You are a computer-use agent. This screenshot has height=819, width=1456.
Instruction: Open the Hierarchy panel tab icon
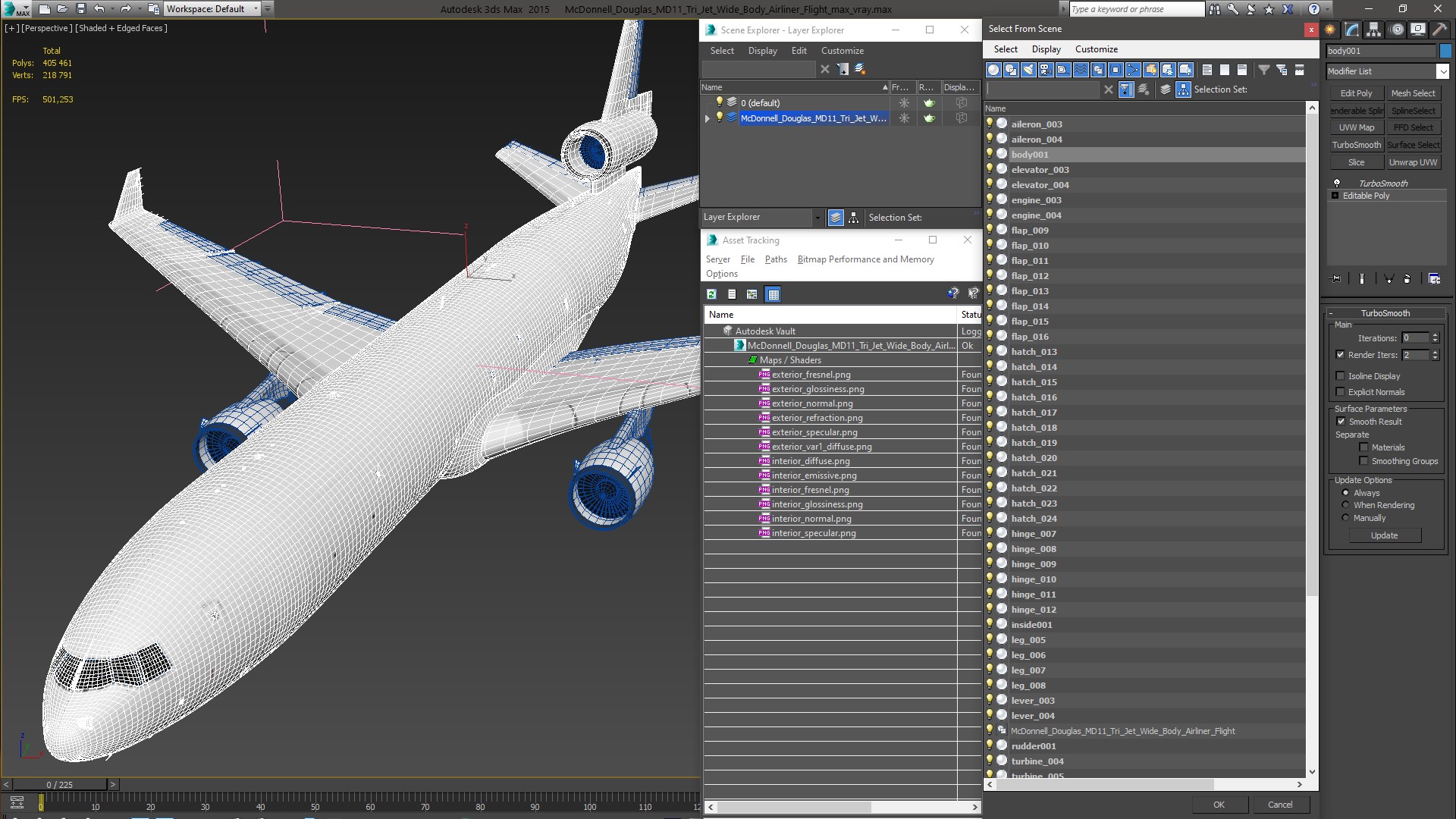point(1374,30)
